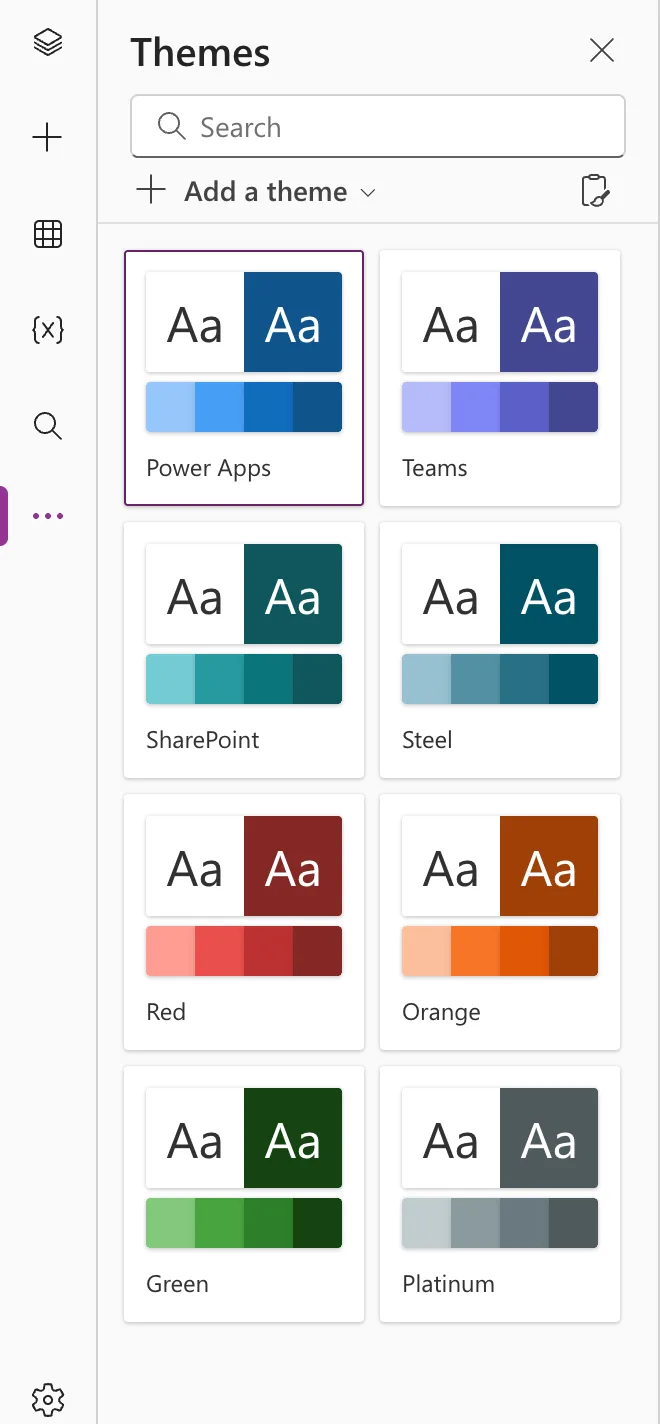Choose the Red theme card
This screenshot has height=1424, width=660.
(244, 922)
